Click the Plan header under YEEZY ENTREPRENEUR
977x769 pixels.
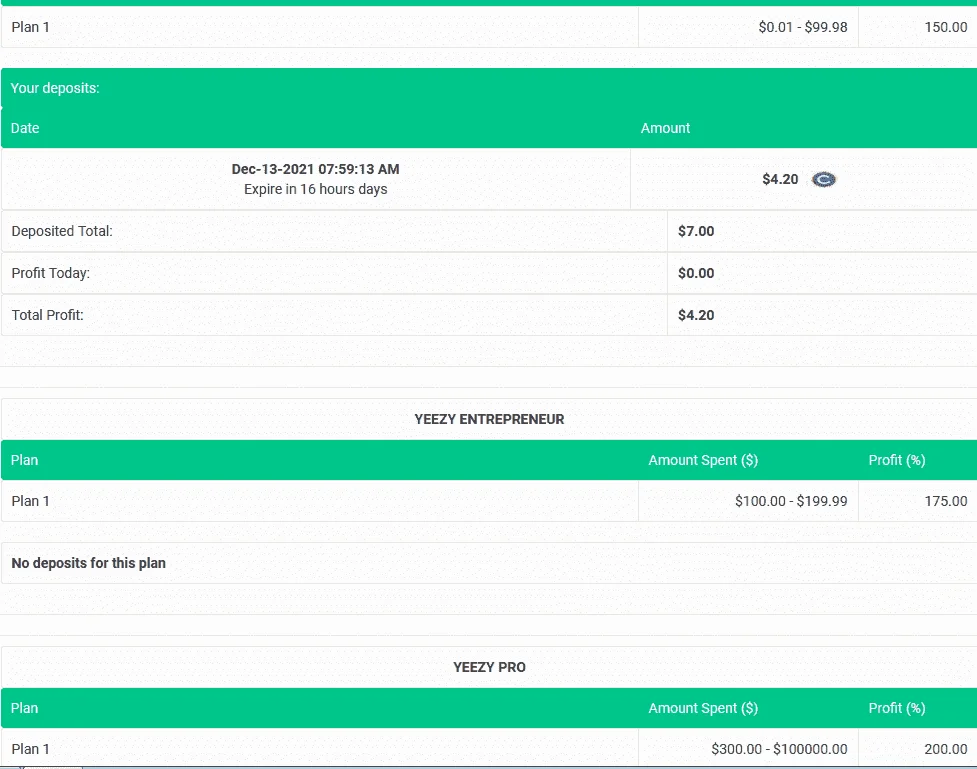pyautogui.click(x=24, y=460)
